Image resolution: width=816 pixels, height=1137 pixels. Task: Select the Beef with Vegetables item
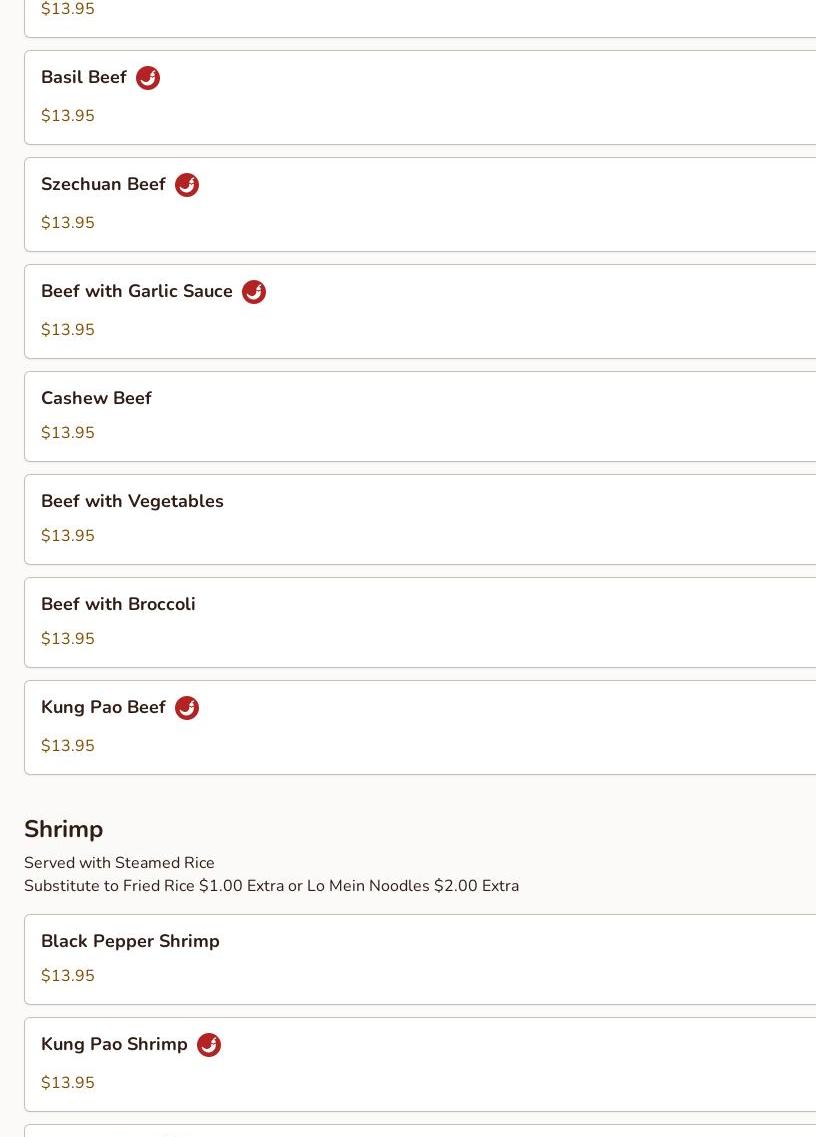(132, 501)
